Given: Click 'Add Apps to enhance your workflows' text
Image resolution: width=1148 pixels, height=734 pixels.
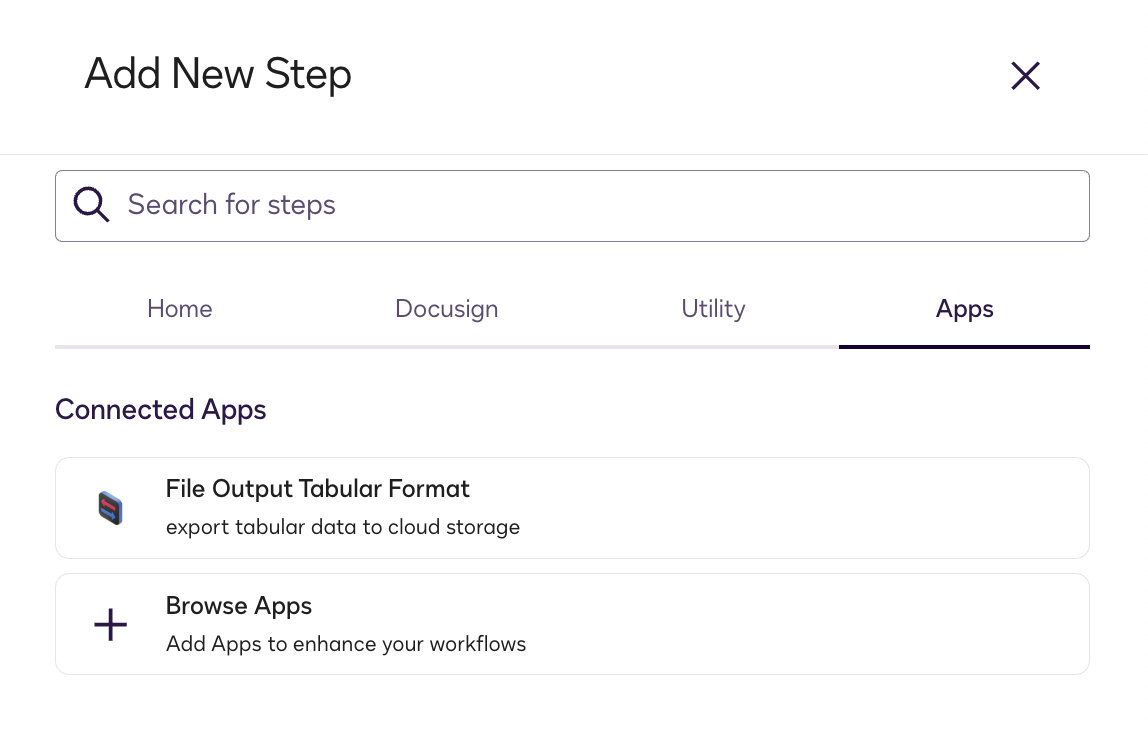Looking at the screenshot, I should 346,644.
